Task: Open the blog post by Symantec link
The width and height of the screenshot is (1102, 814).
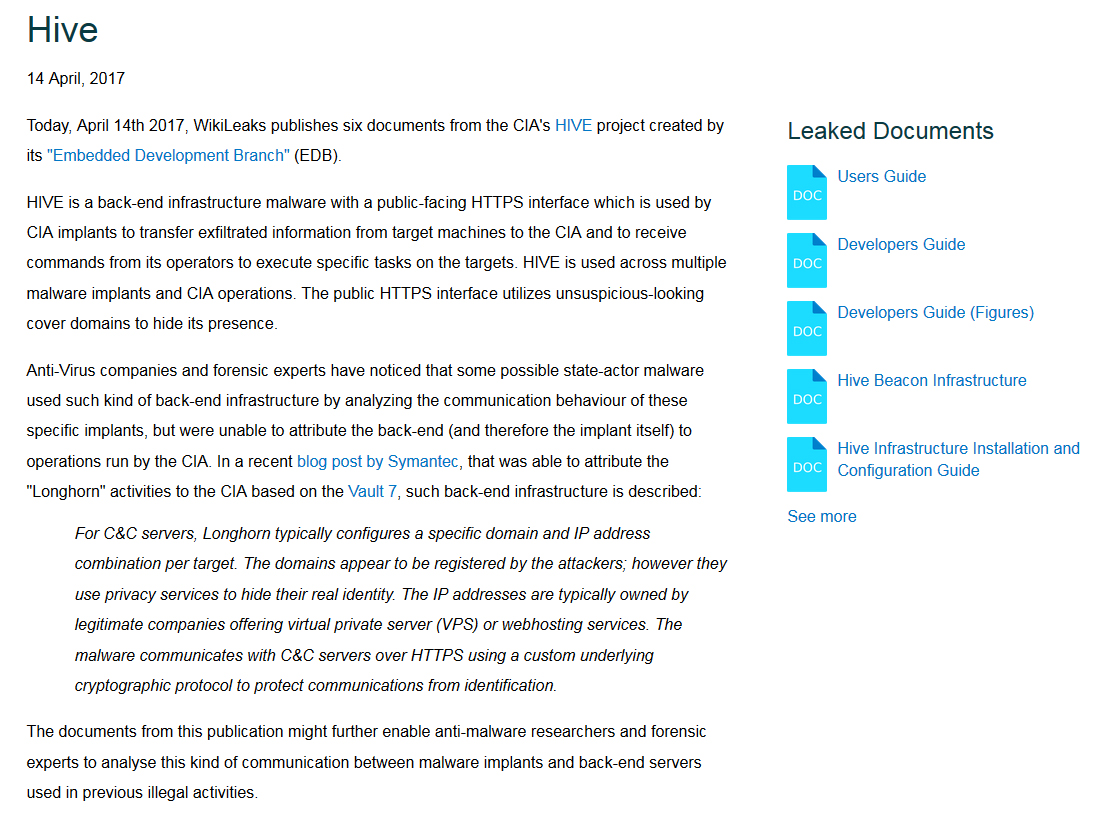Action: click(x=377, y=462)
